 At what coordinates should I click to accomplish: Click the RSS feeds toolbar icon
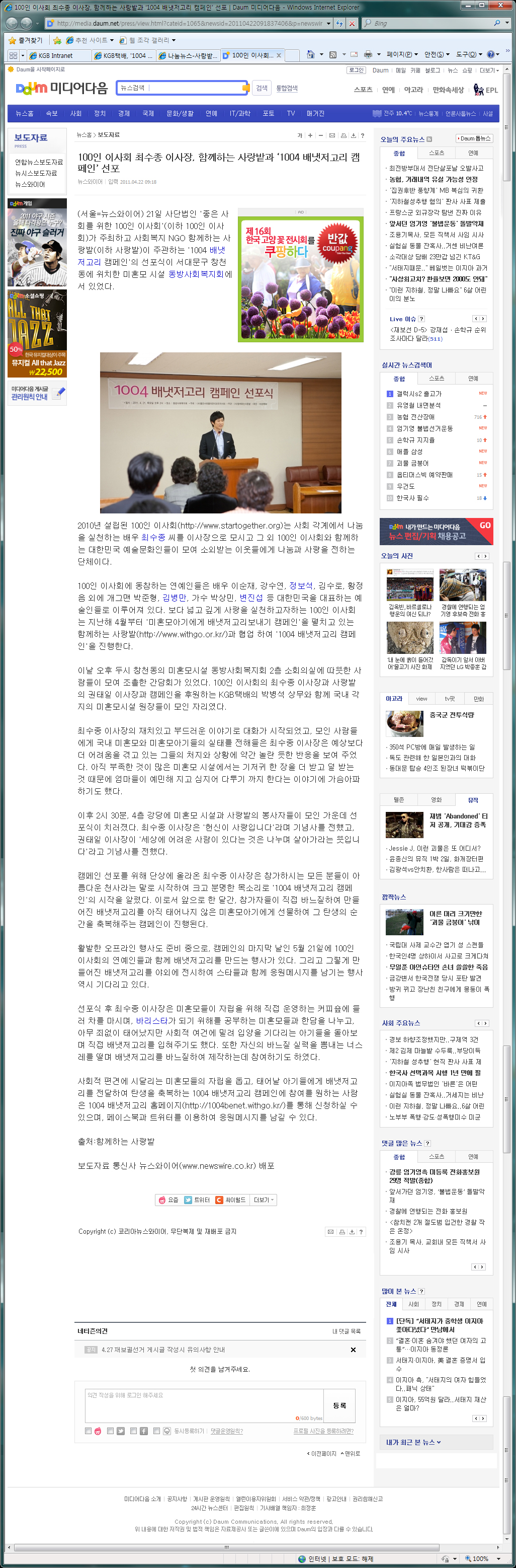point(333,55)
